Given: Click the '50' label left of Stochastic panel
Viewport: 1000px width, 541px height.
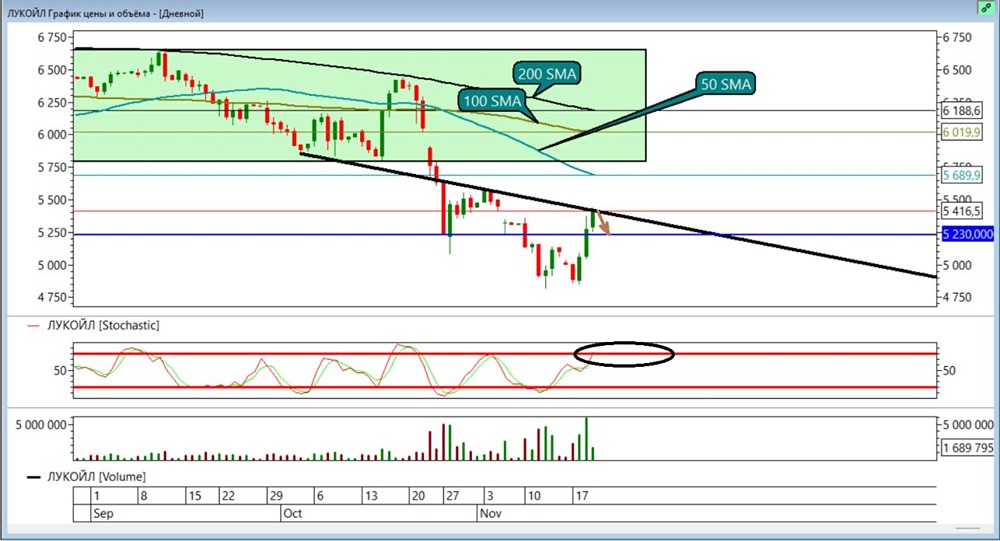Looking at the screenshot, I should 60,370.
